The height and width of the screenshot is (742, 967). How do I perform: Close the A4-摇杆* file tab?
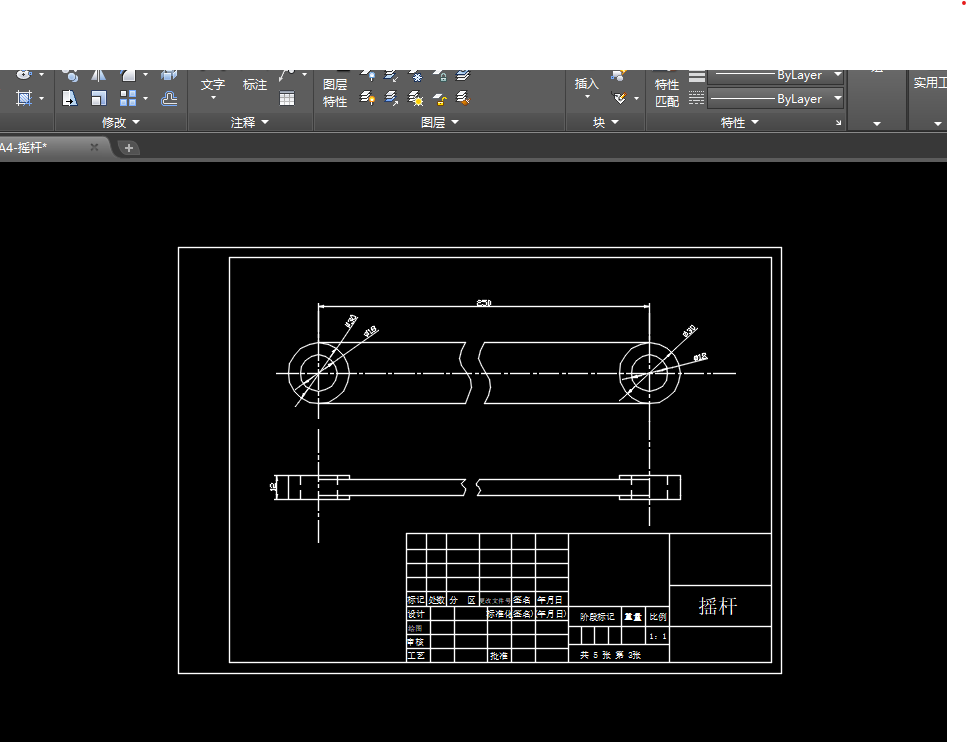(94, 147)
